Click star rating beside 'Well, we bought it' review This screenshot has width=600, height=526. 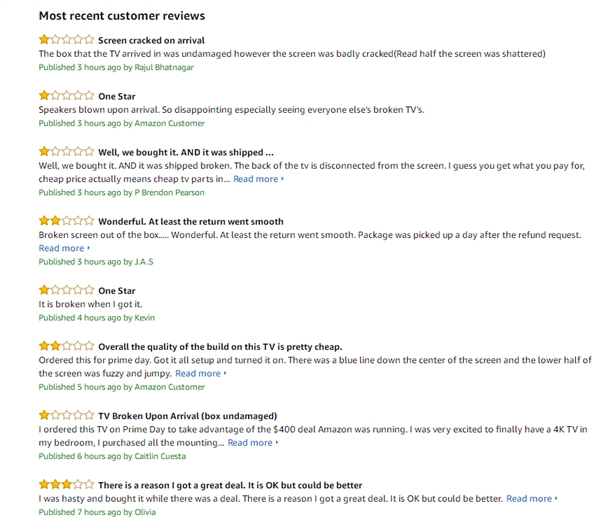tap(66, 152)
